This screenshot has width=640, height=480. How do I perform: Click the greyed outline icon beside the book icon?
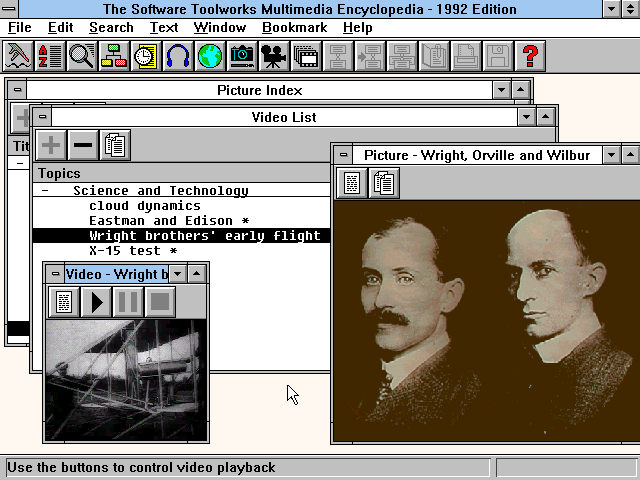tap(402, 56)
